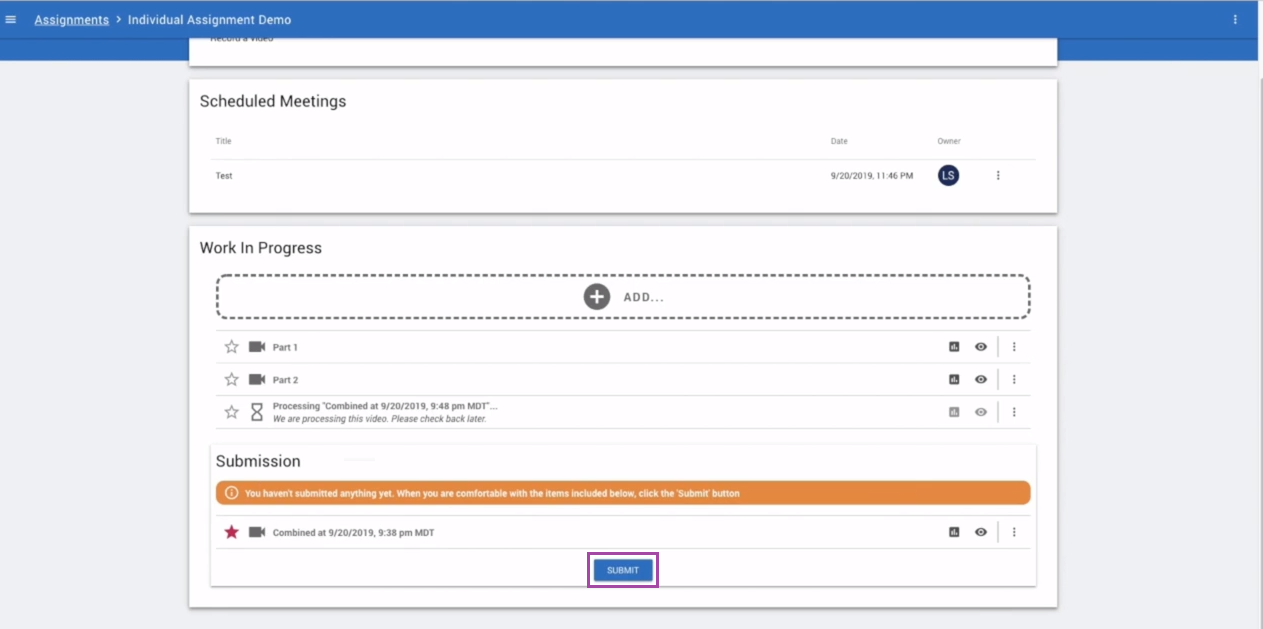Click the Individual Assignment Demo breadcrumb title
1263x629 pixels.
[210, 20]
